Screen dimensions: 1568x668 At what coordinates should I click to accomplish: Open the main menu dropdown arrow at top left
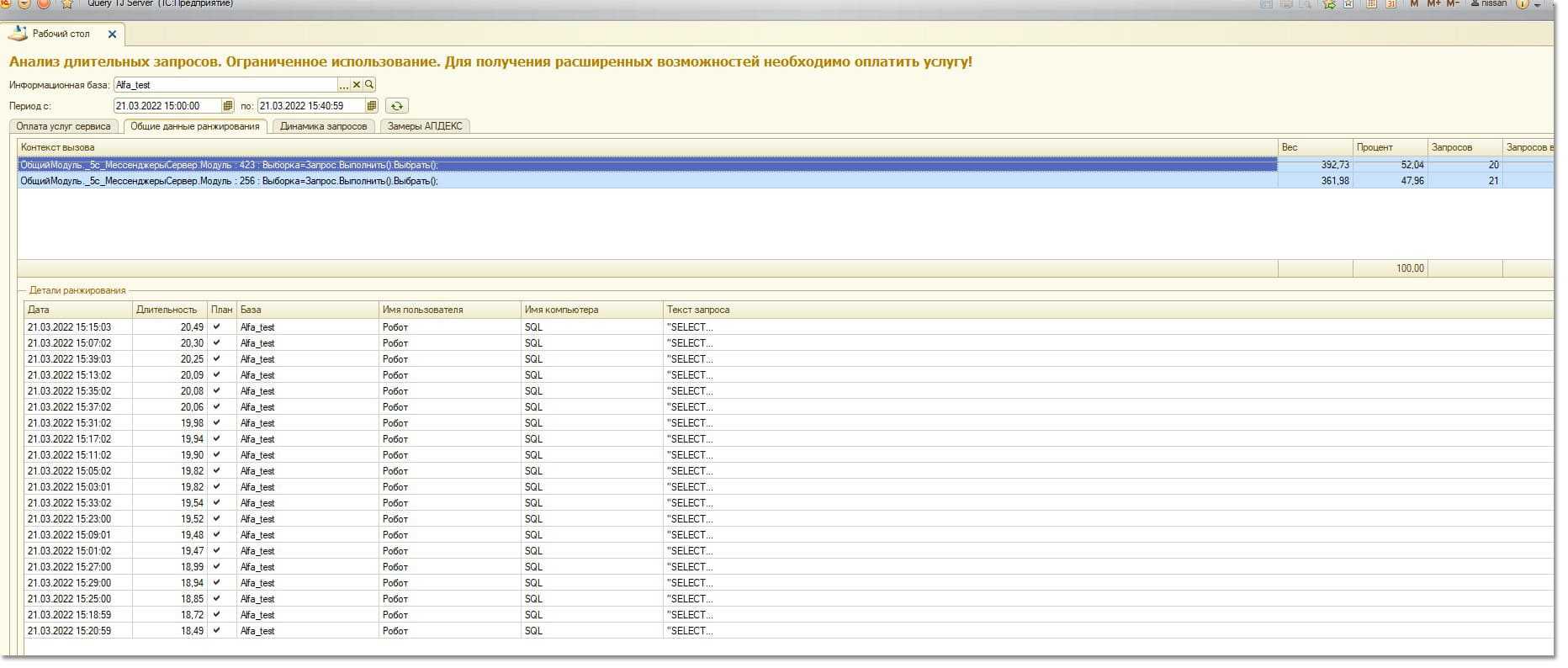click(25, 4)
